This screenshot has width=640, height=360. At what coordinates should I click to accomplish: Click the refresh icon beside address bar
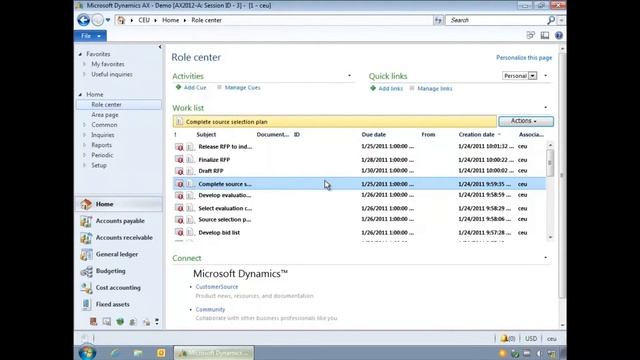438,20
